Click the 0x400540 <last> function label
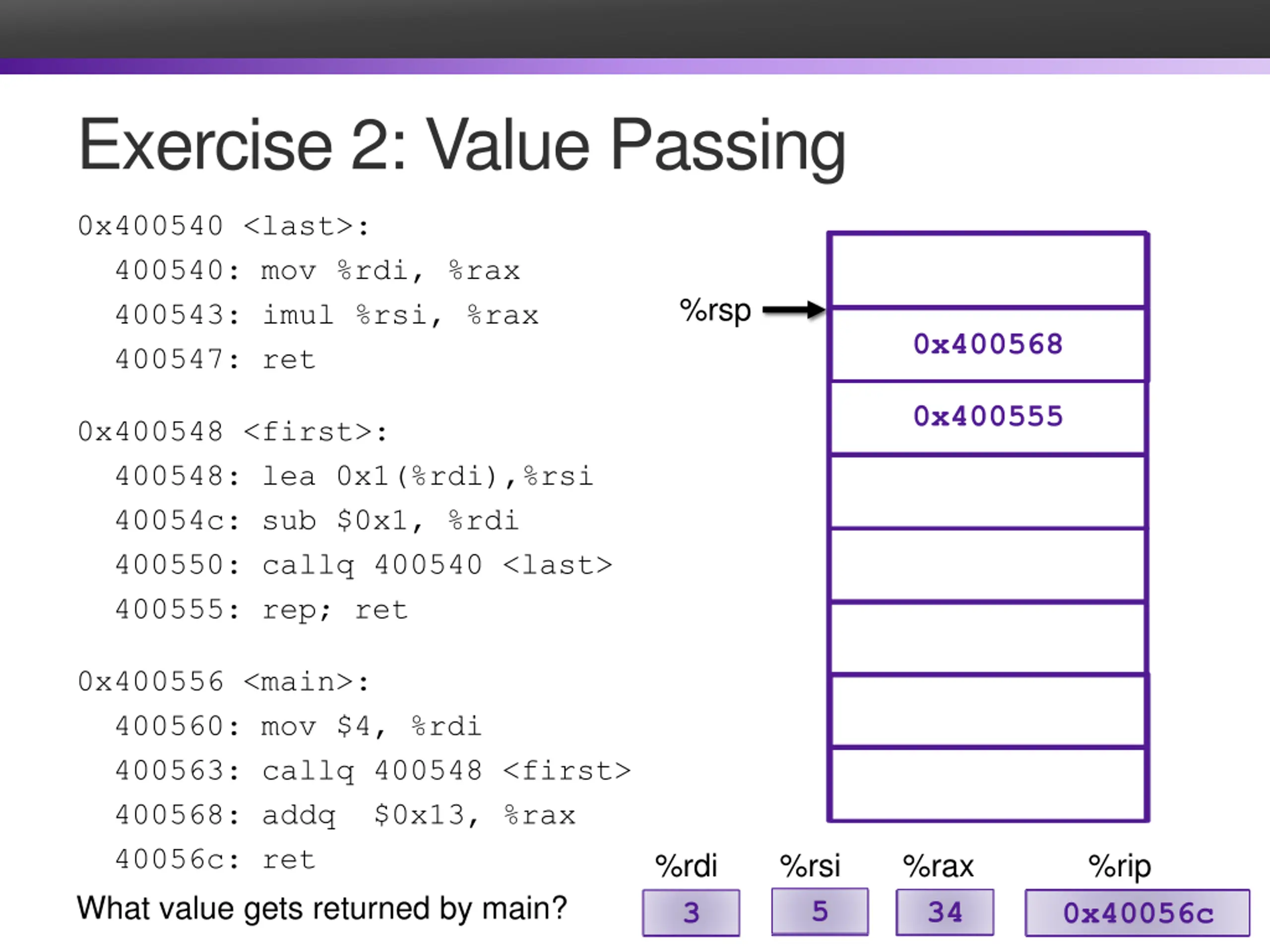Image resolution: width=1270 pixels, height=952 pixels. click(x=224, y=226)
